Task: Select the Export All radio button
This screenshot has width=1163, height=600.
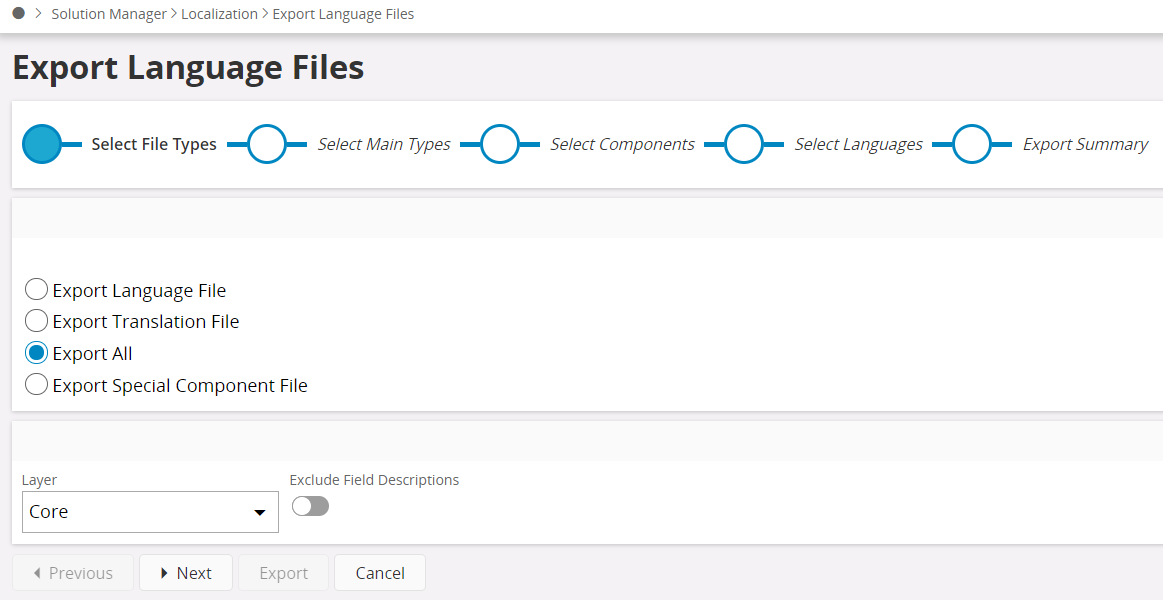Action: click(x=37, y=353)
